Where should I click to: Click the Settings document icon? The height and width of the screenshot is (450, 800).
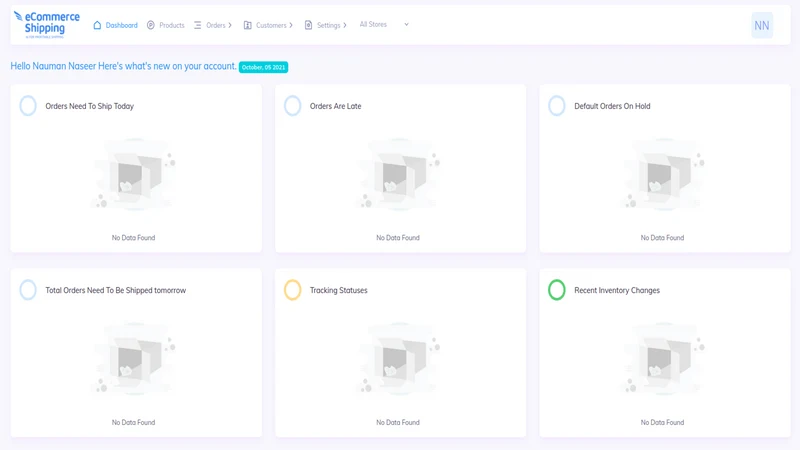click(x=308, y=25)
